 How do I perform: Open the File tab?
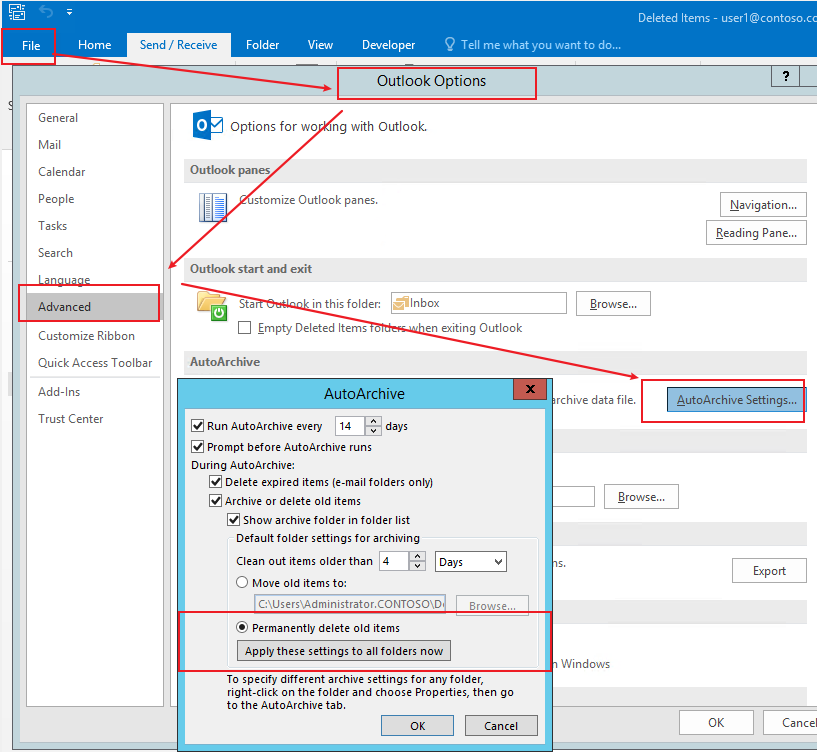pos(31,46)
